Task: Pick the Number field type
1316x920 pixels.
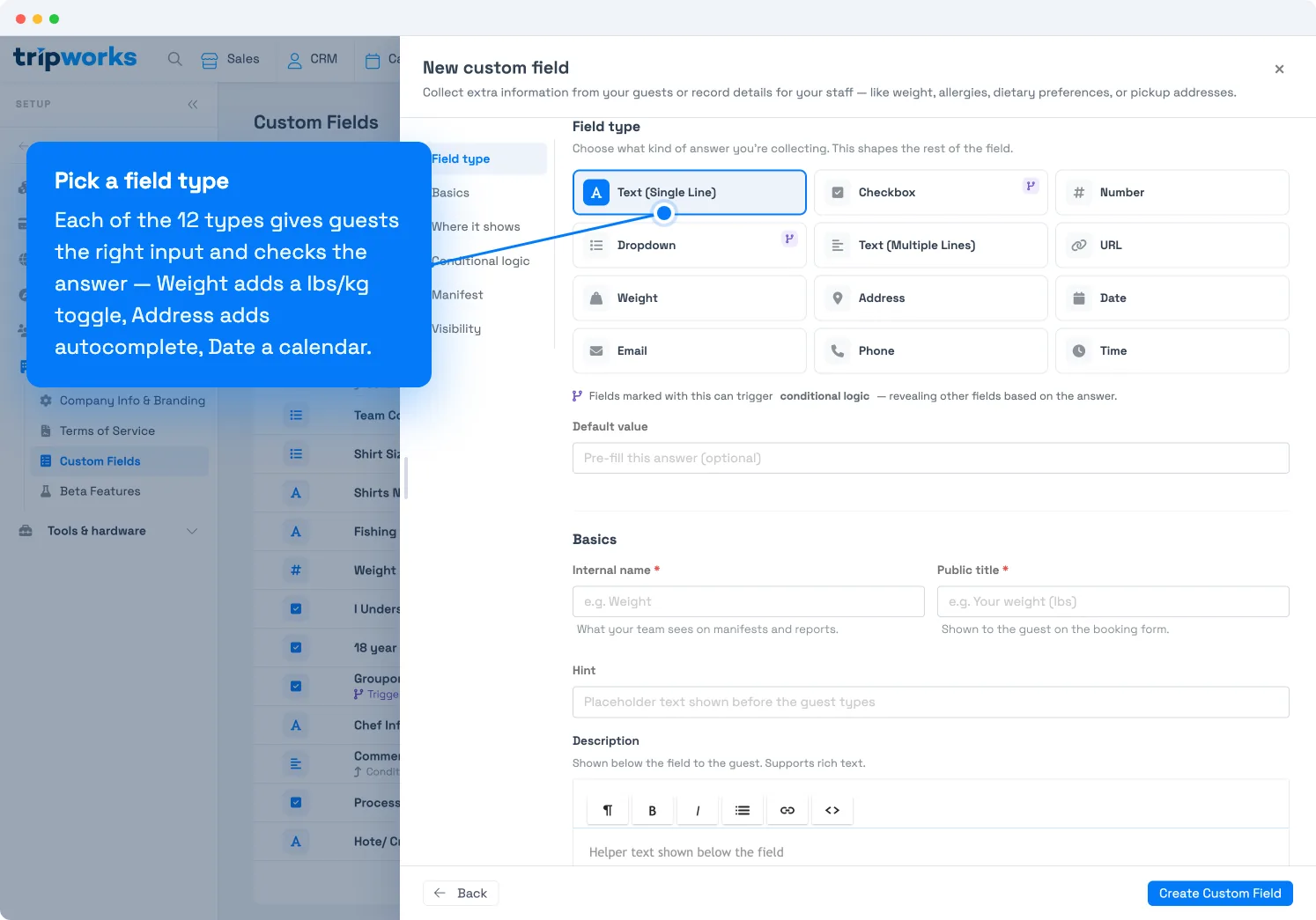Action: (1172, 193)
